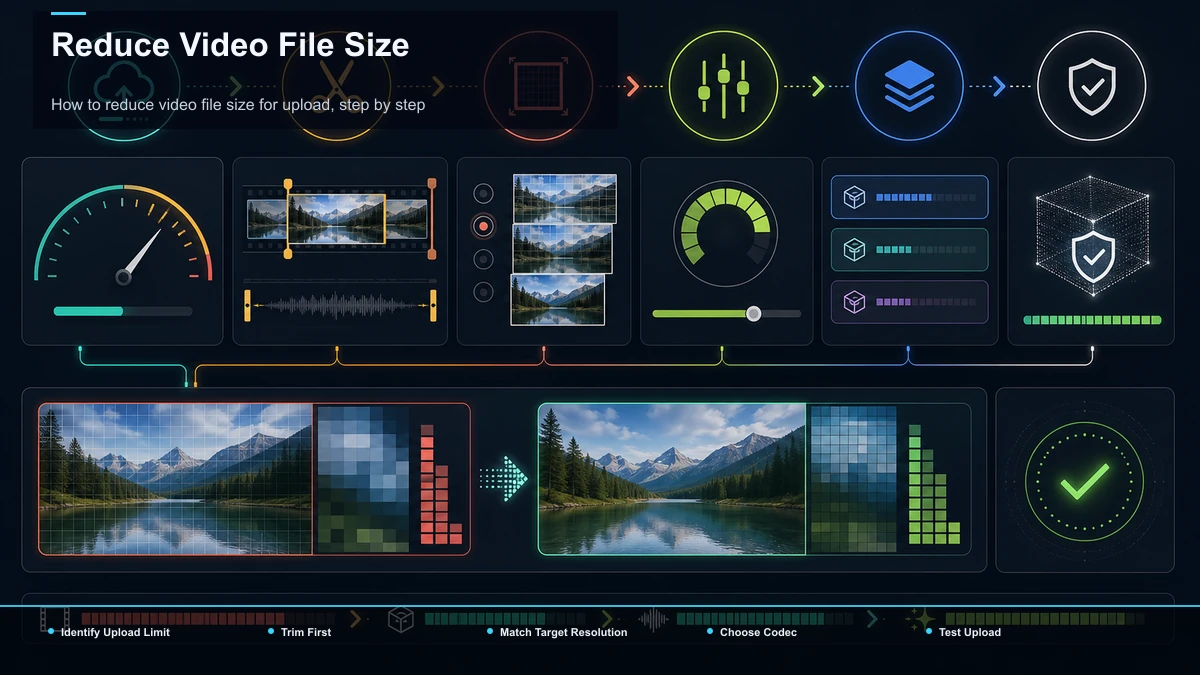Click the red bar chart beside original preview
The image size is (1200, 675).
tap(441, 484)
